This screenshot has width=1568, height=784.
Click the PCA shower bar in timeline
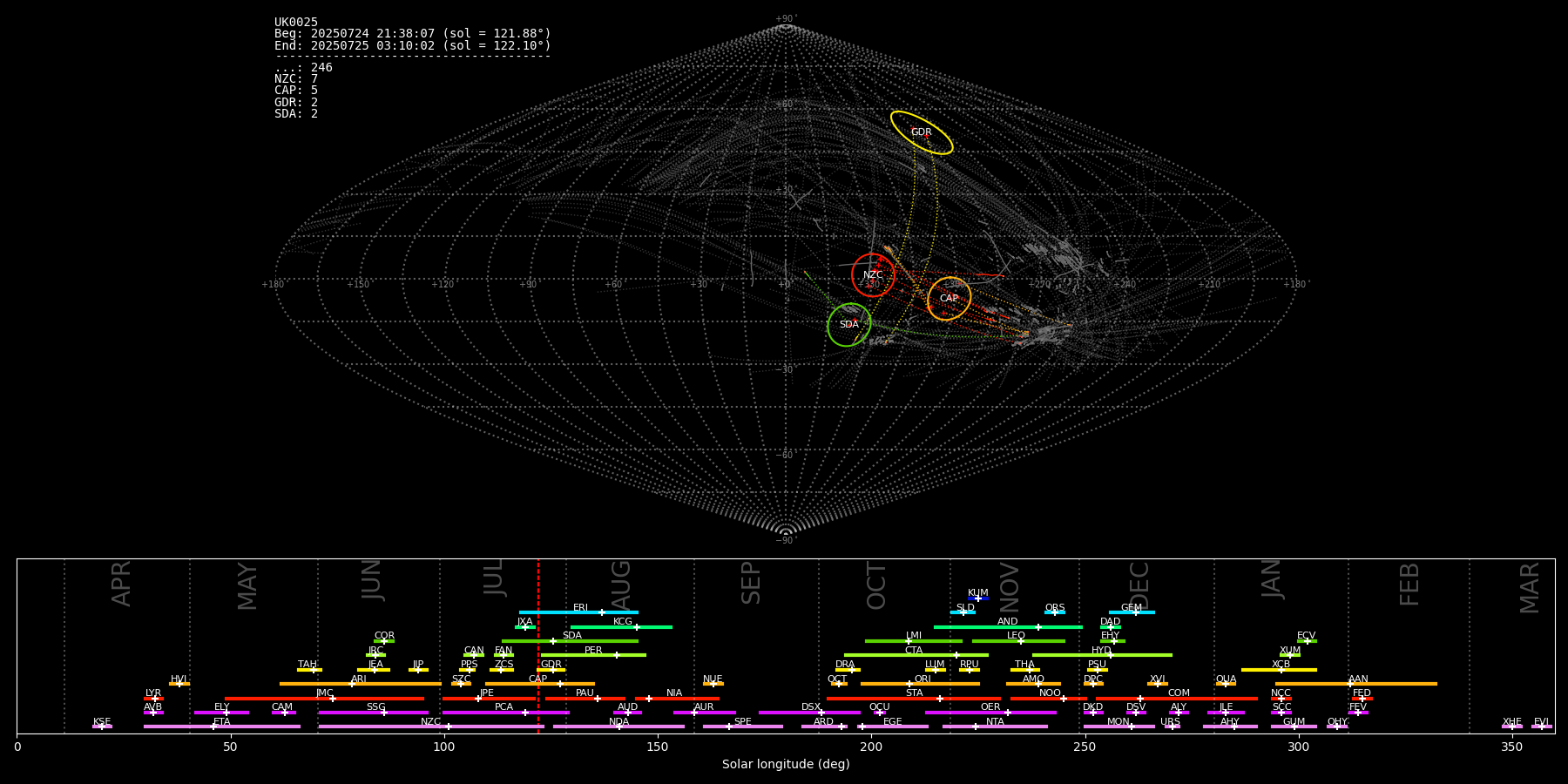point(505,713)
